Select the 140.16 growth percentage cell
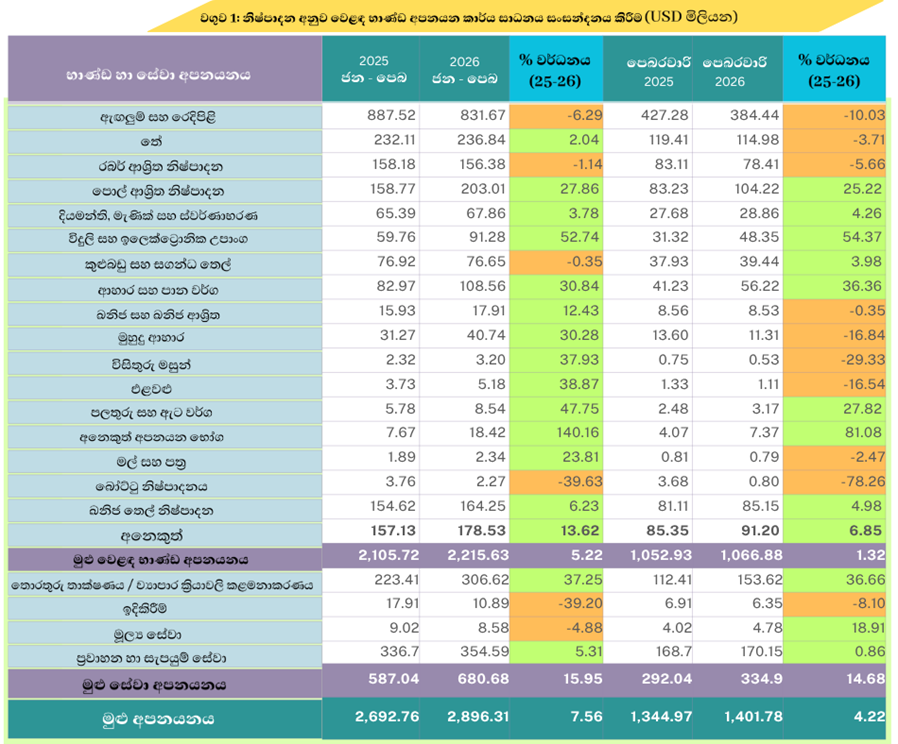This screenshot has width=898, height=744. pos(556,433)
